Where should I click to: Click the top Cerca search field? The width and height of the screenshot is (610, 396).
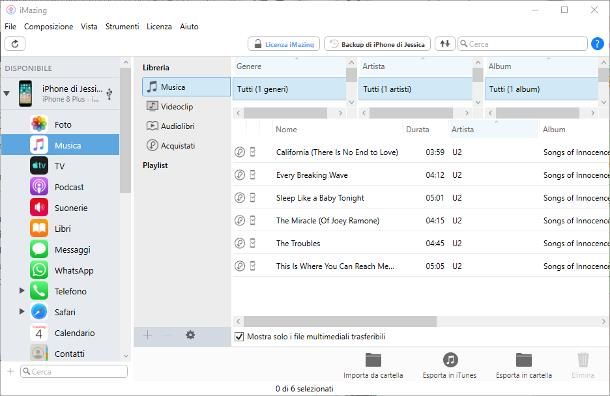[522, 44]
